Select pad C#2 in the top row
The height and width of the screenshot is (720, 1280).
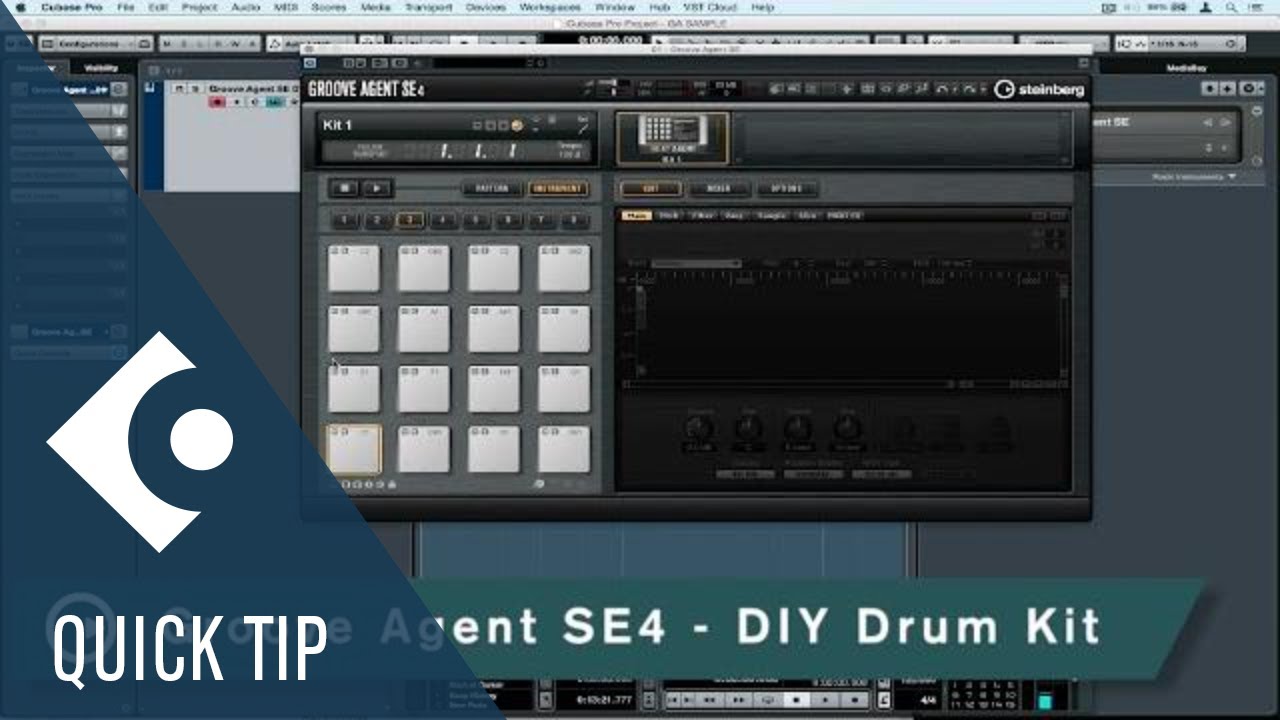point(424,268)
